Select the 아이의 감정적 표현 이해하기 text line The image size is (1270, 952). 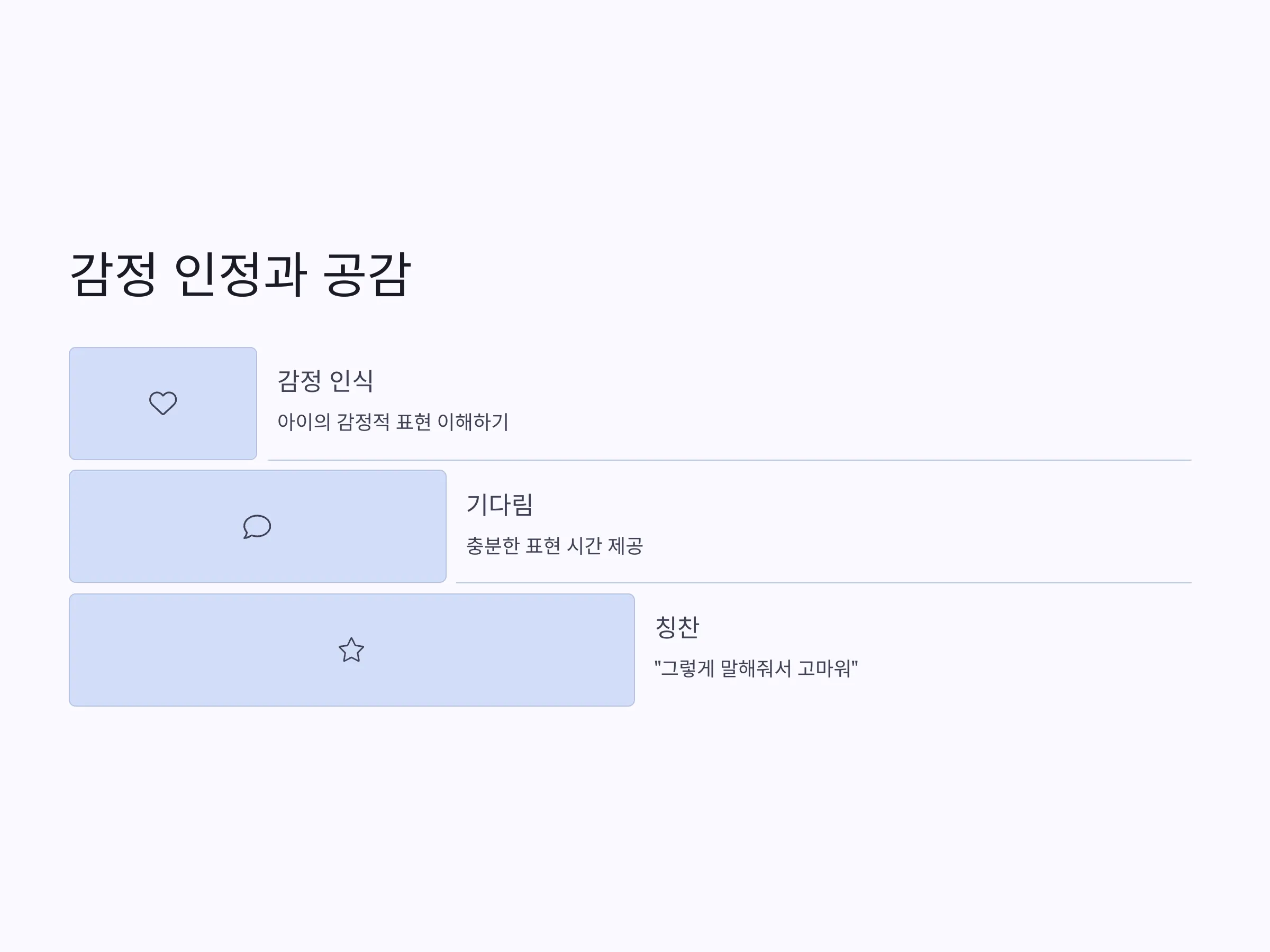393,422
